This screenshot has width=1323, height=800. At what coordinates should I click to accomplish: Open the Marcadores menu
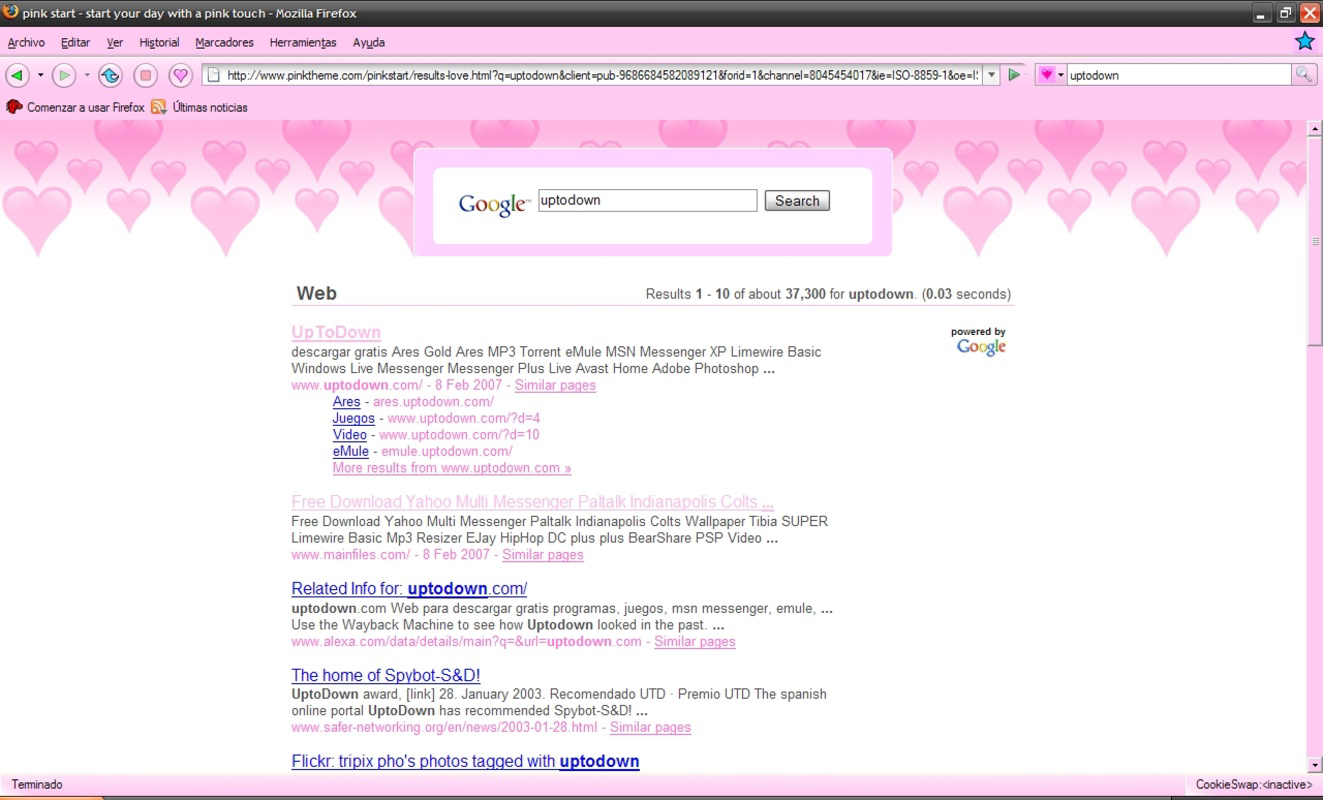(224, 42)
